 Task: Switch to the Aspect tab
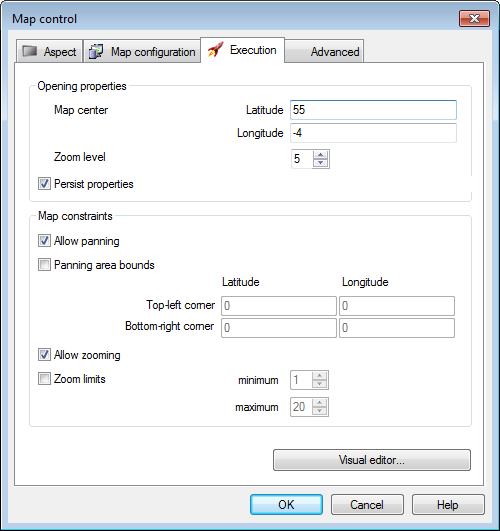click(x=49, y=51)
